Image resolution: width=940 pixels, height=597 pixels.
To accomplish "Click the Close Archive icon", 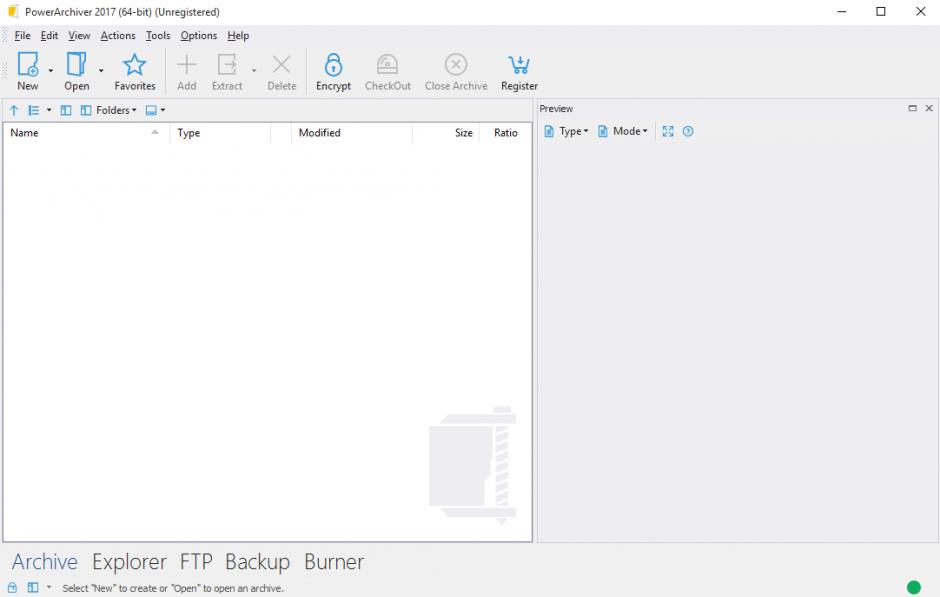I will [456, 64].
